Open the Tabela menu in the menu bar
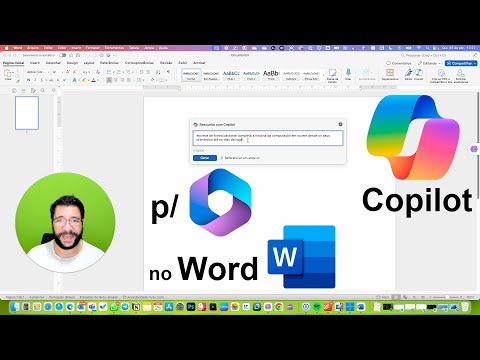Image resolution: width=480 pixels, height=360 pixels. 134,48
